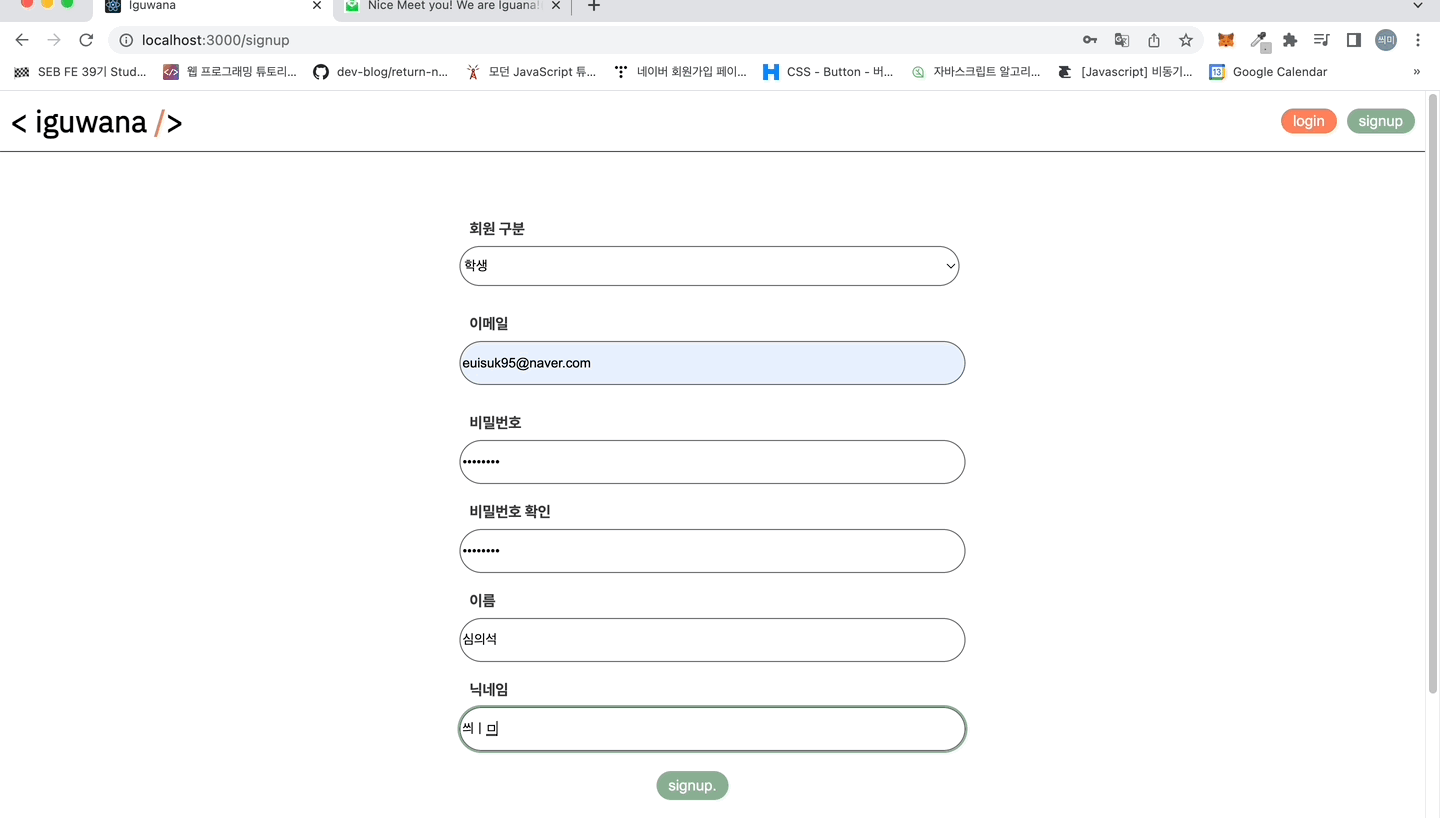Open the dev-blog/return-n GitHub bookmark
The width and height of the screenshot is (1440, 818).
tap(381, 72)
